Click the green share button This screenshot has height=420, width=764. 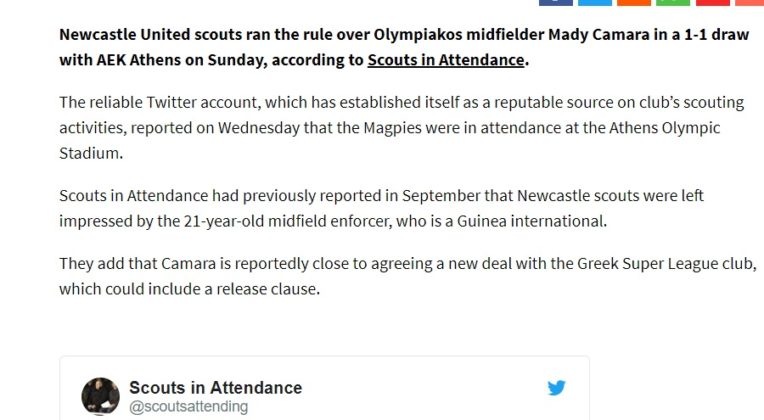pos(673,3)
